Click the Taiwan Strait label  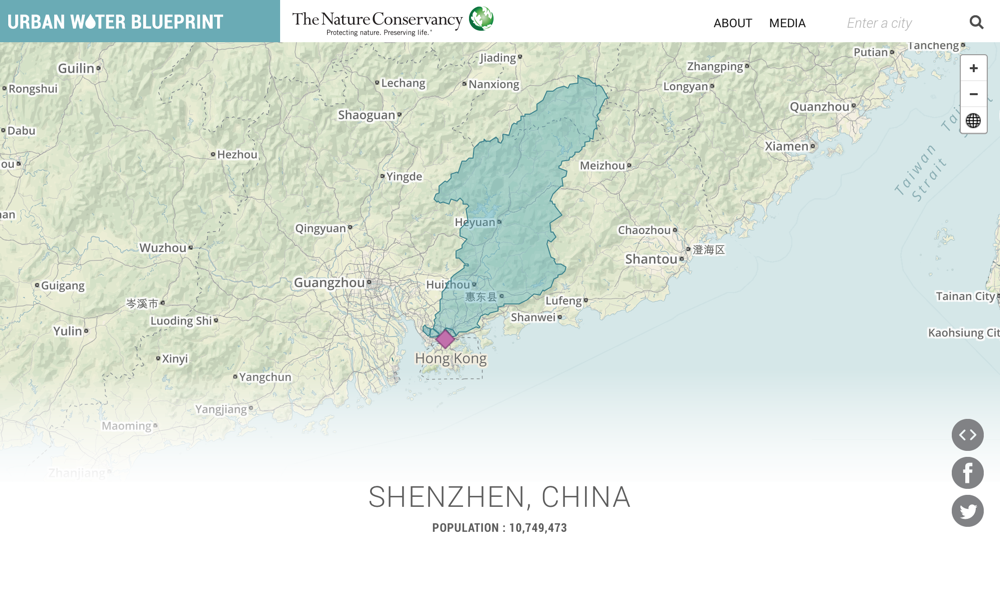click(x=921, y=173)
